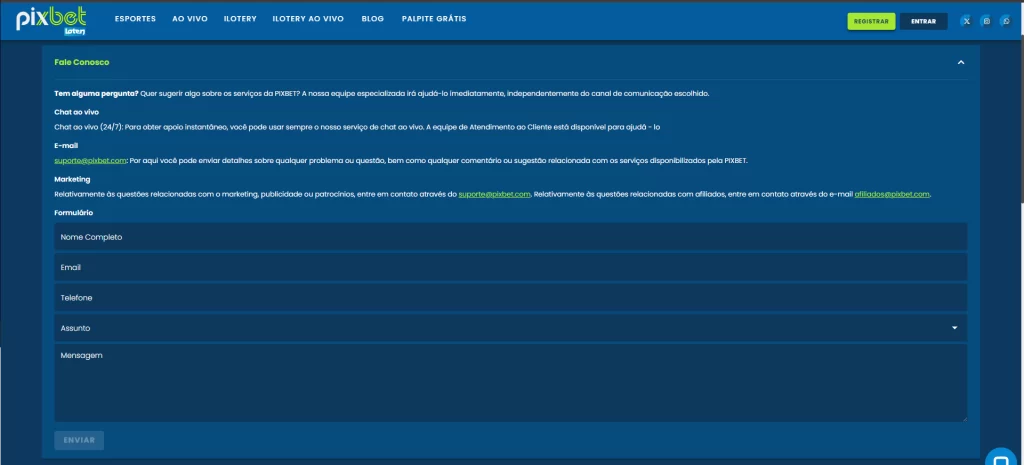Open Palpite Grátis nav item
Screen dimensions: 1024x465
click(434, 19)
